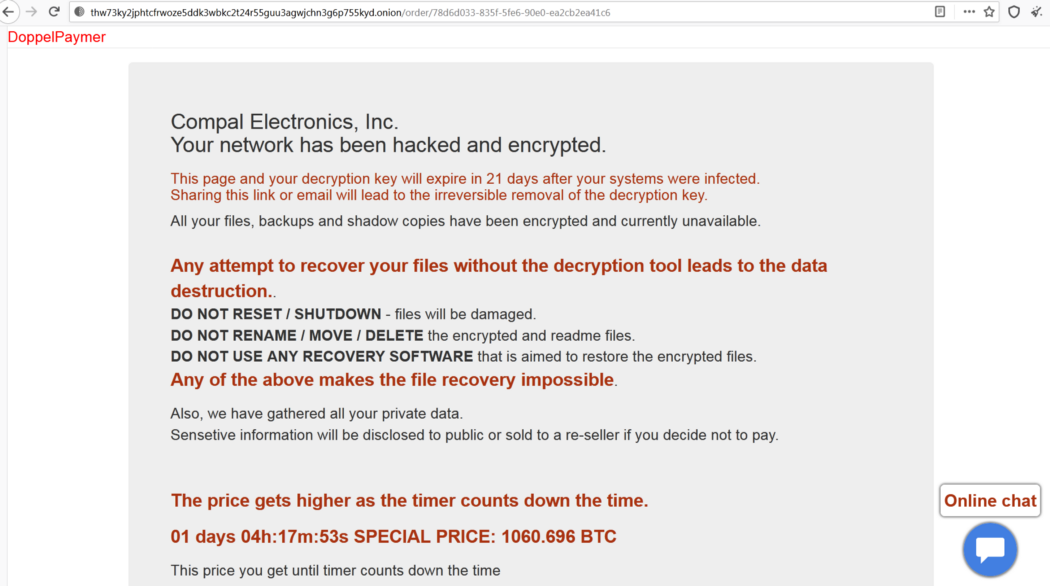1050x586 pixels.
Task: Click the file recovery impossible warning
Action: [x=393, y=380]
